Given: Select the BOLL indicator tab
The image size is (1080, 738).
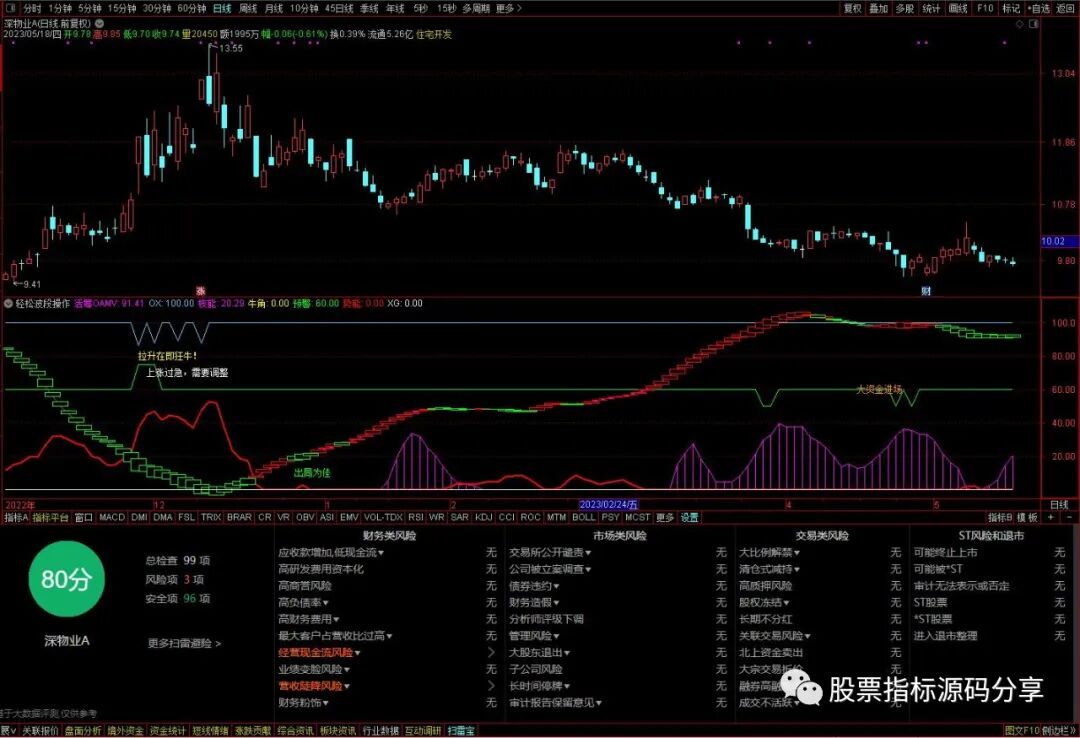Looking at the screenshot, I should pyautogui.click(x=583, y=517).
